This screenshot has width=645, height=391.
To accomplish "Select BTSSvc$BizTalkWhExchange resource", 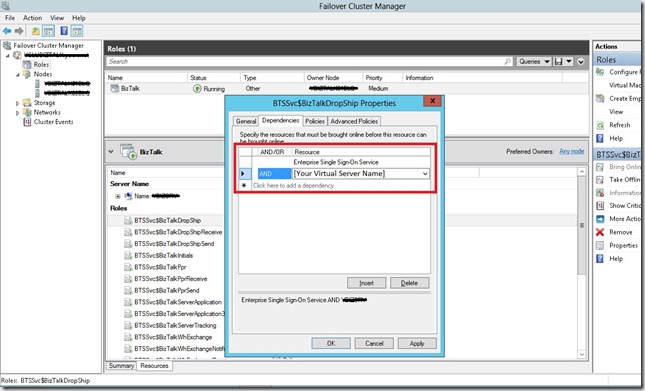I will (173, 337).
